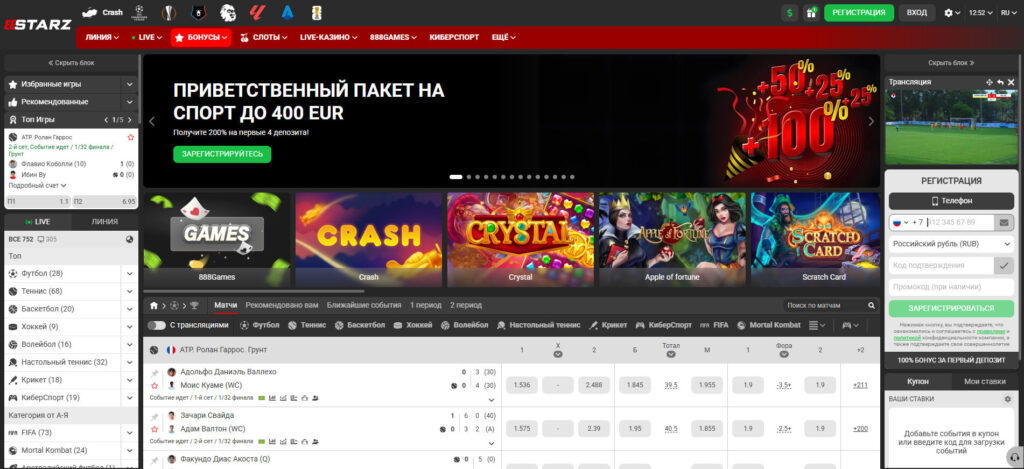The image size is (1024, 469).
Task: Open the golden trophy league icon
Action: (x=317, y=12)
